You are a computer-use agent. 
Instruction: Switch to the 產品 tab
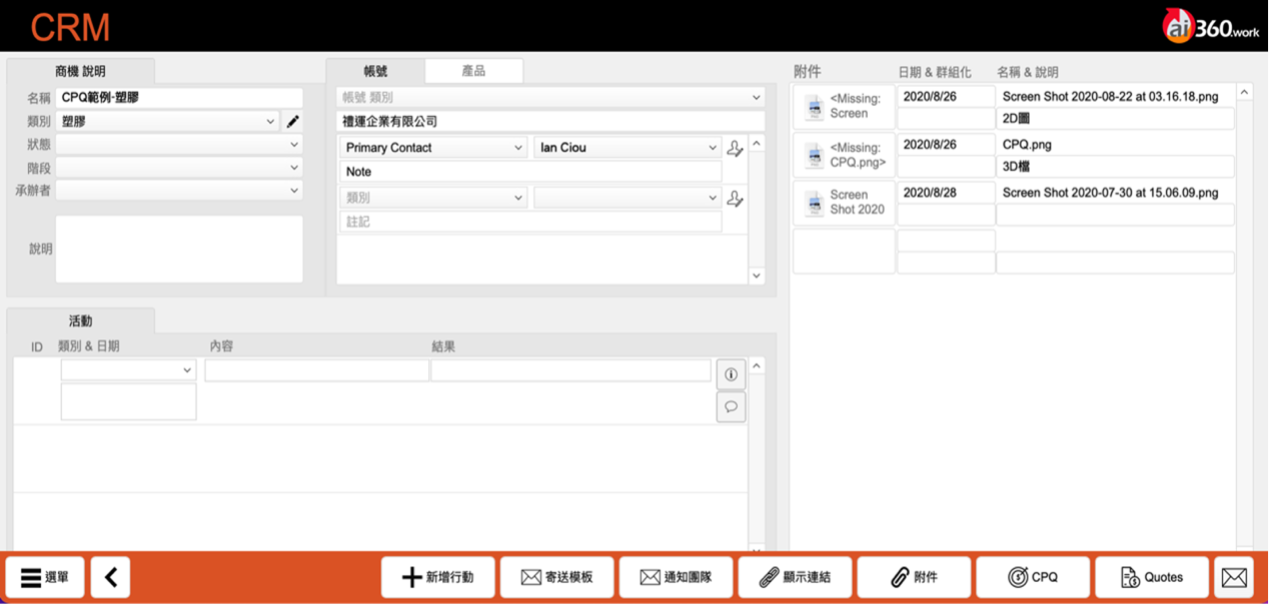tap(473, 71)
